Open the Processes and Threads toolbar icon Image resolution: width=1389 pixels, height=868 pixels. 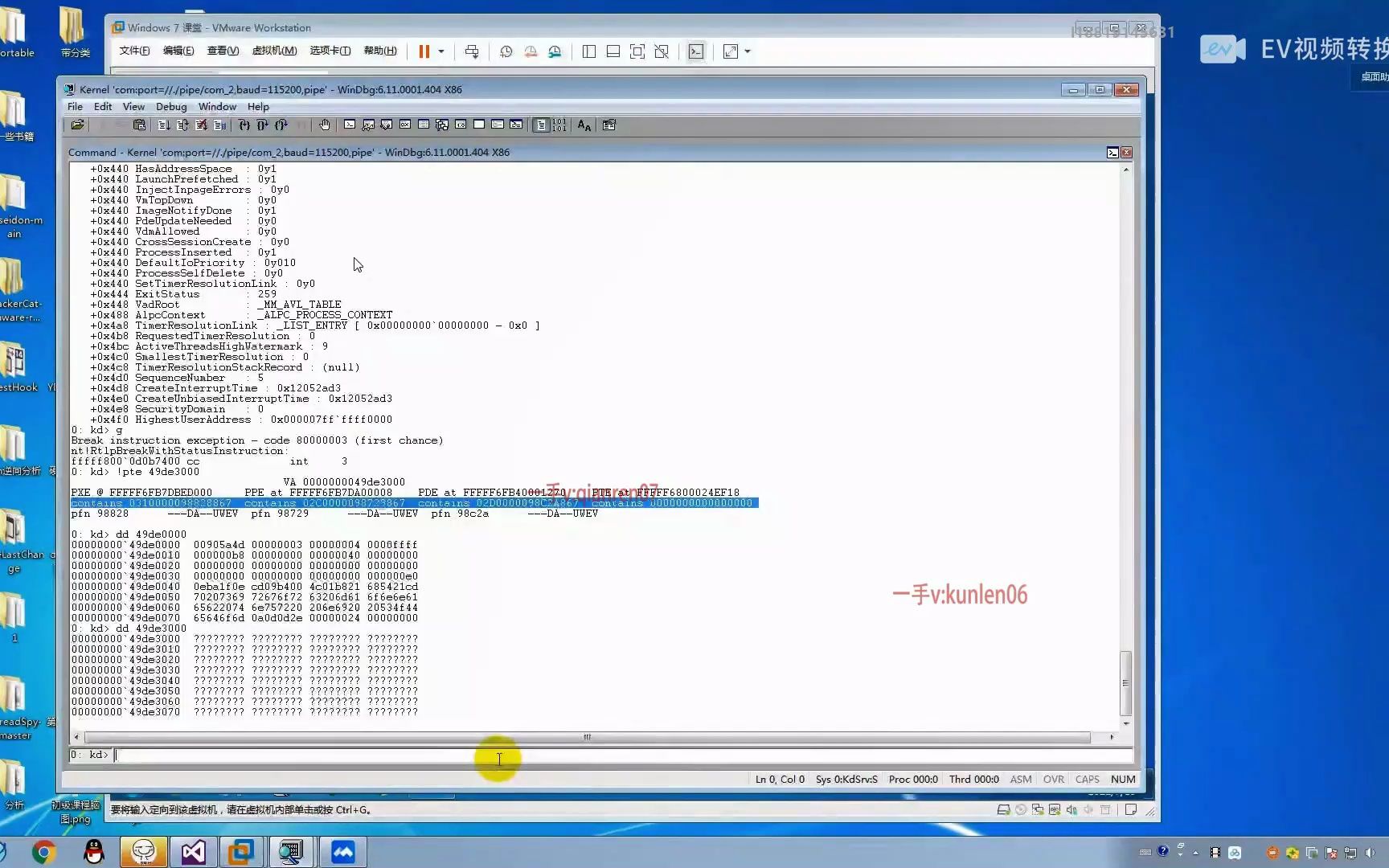[x=498, y=125]
